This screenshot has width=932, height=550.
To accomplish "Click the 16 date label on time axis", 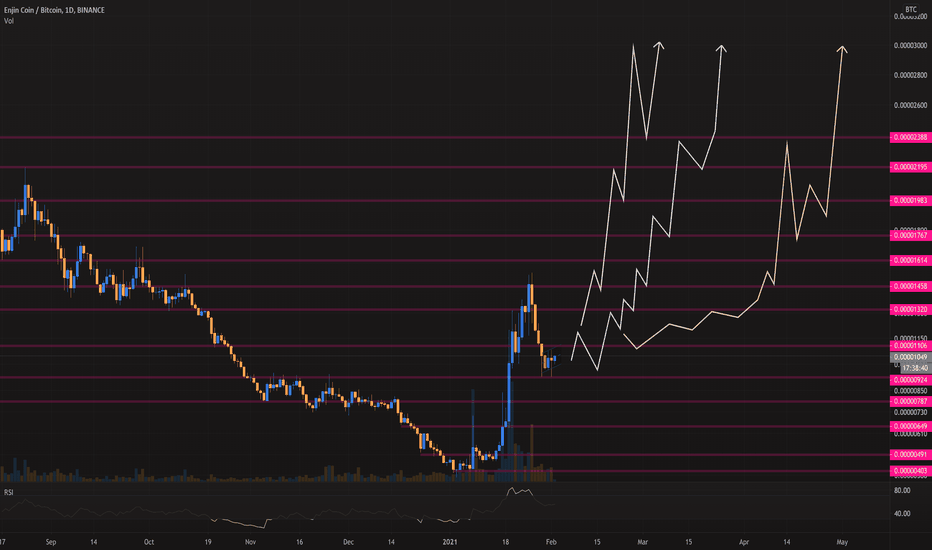I will (x=299, y=542).
